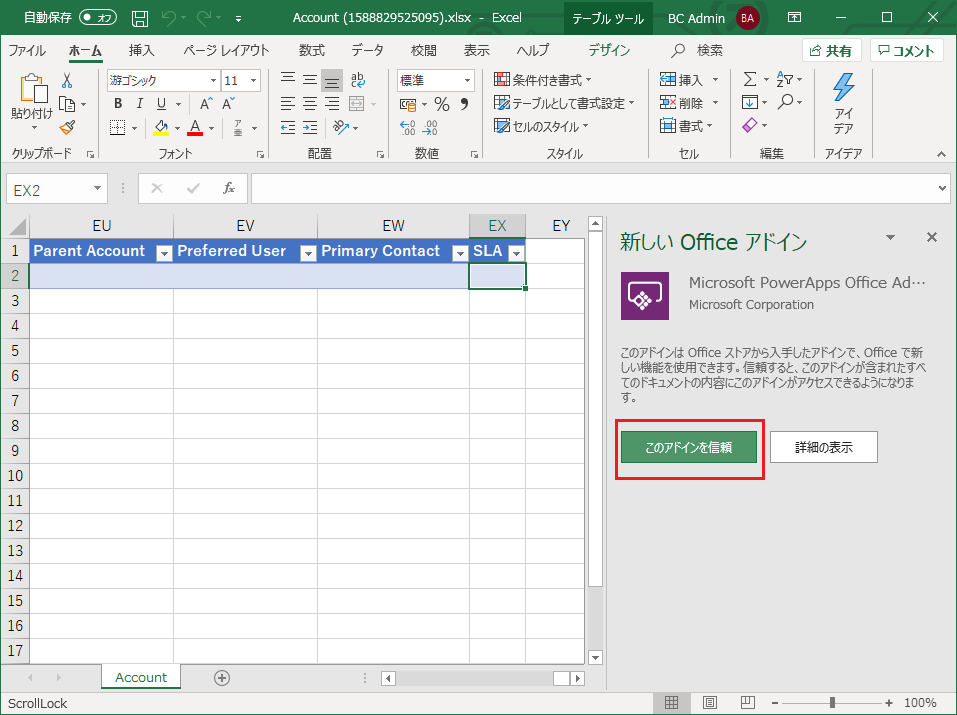Click Name Box showing EX2
Image resolution: width=957 pixels, height=715 pixels.
click(x=57, y=190)
